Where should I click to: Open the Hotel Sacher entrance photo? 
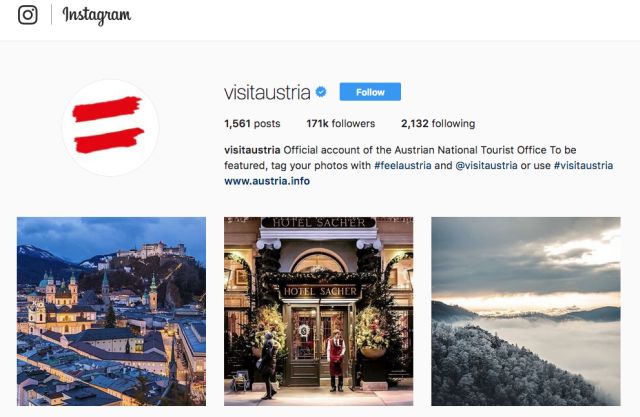(x=318, y=311)
